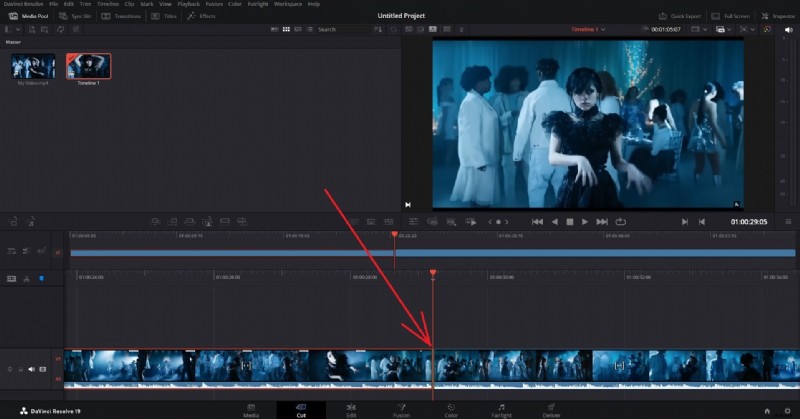
Task: Select Timeline 1 thumbnail in media pool
Action: pyautogui.click(x=88, y=66)
